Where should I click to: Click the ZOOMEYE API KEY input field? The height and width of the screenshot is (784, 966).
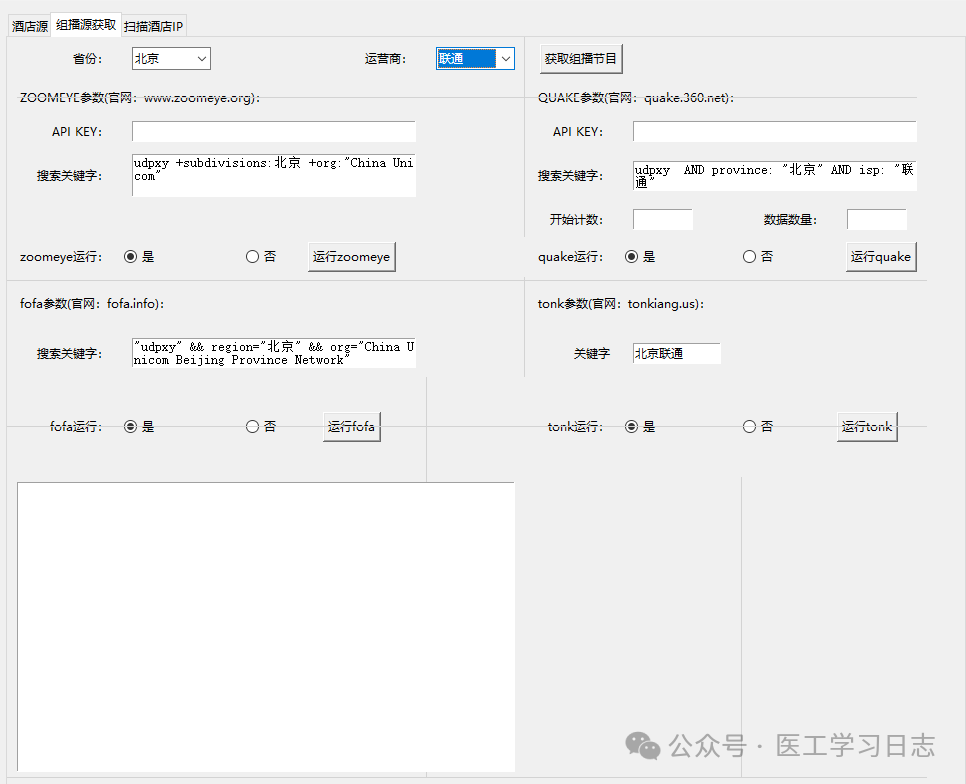click(272, 131)
